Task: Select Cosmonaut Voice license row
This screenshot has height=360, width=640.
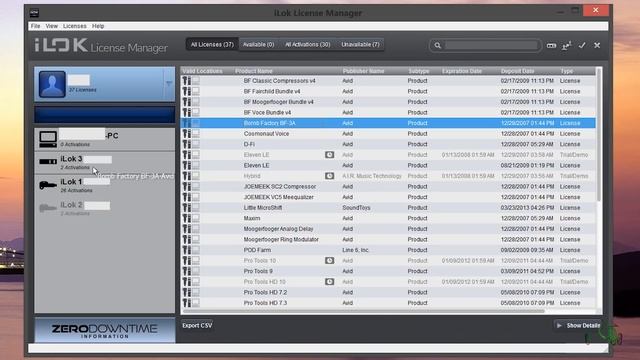Action: pos(388,134)
